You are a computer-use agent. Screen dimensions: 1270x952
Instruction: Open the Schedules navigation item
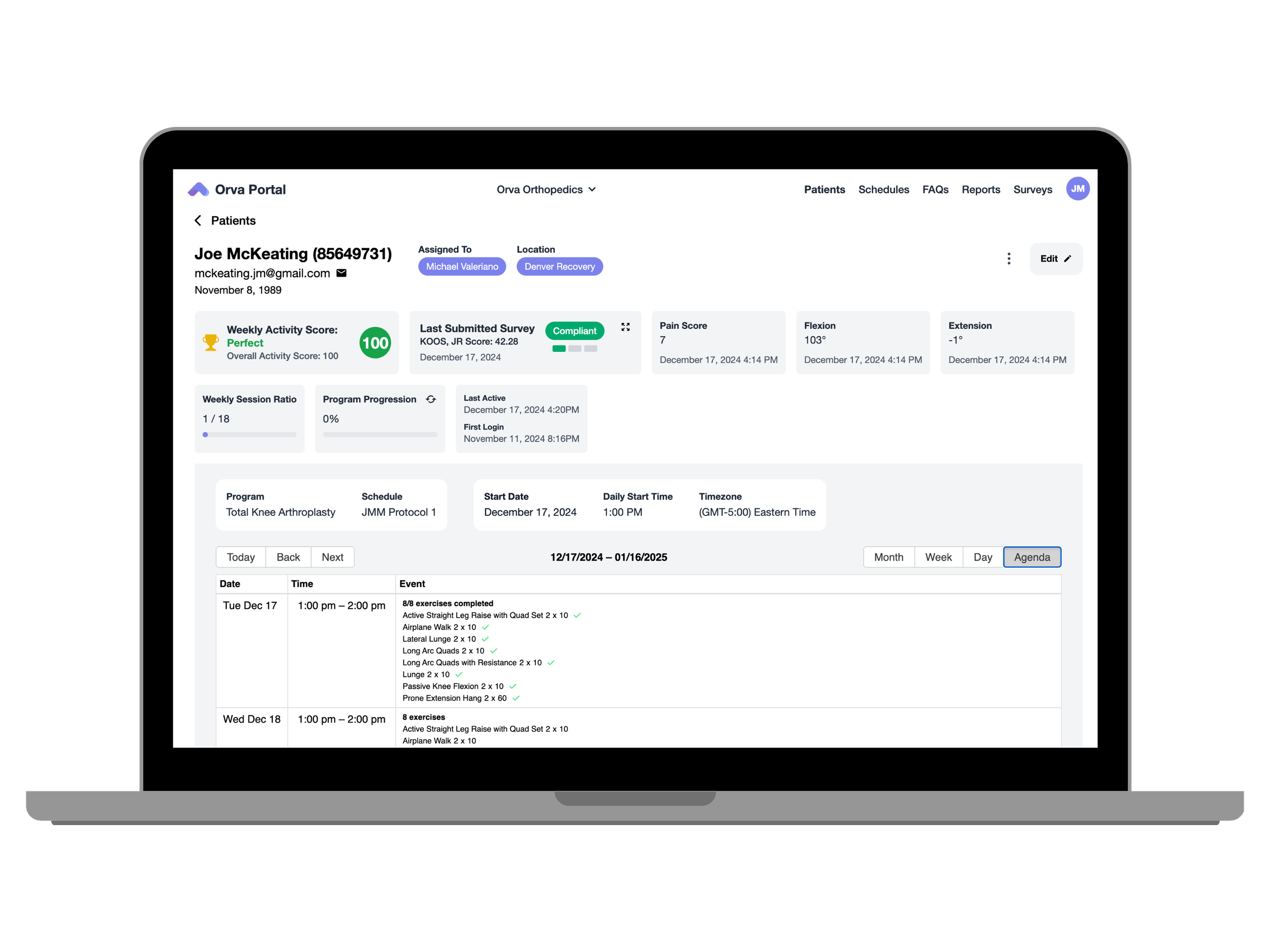pyautogui.click(x=883, y=190)
